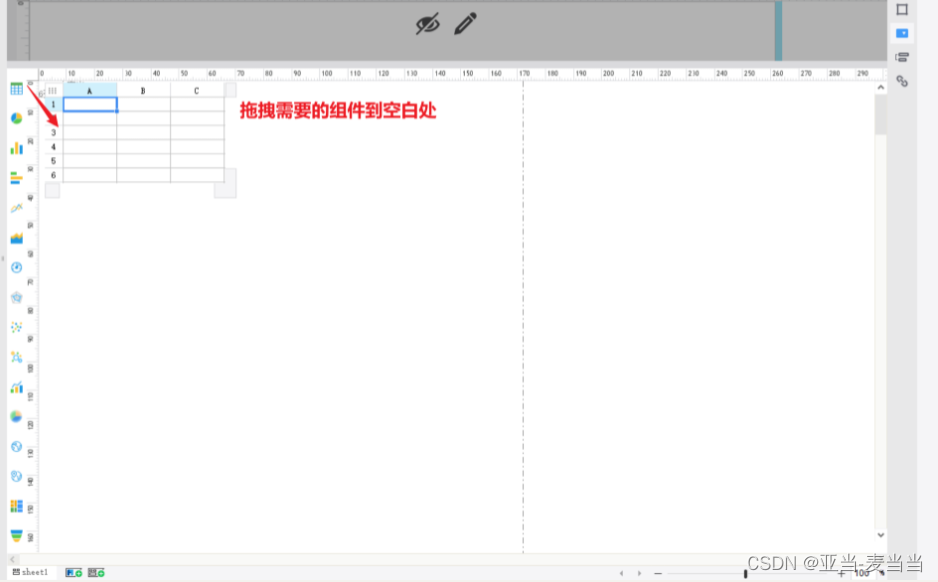Select the line chart component icon
Image resolution: width=938 pixels, height=582 pixels.
[16, 208]
